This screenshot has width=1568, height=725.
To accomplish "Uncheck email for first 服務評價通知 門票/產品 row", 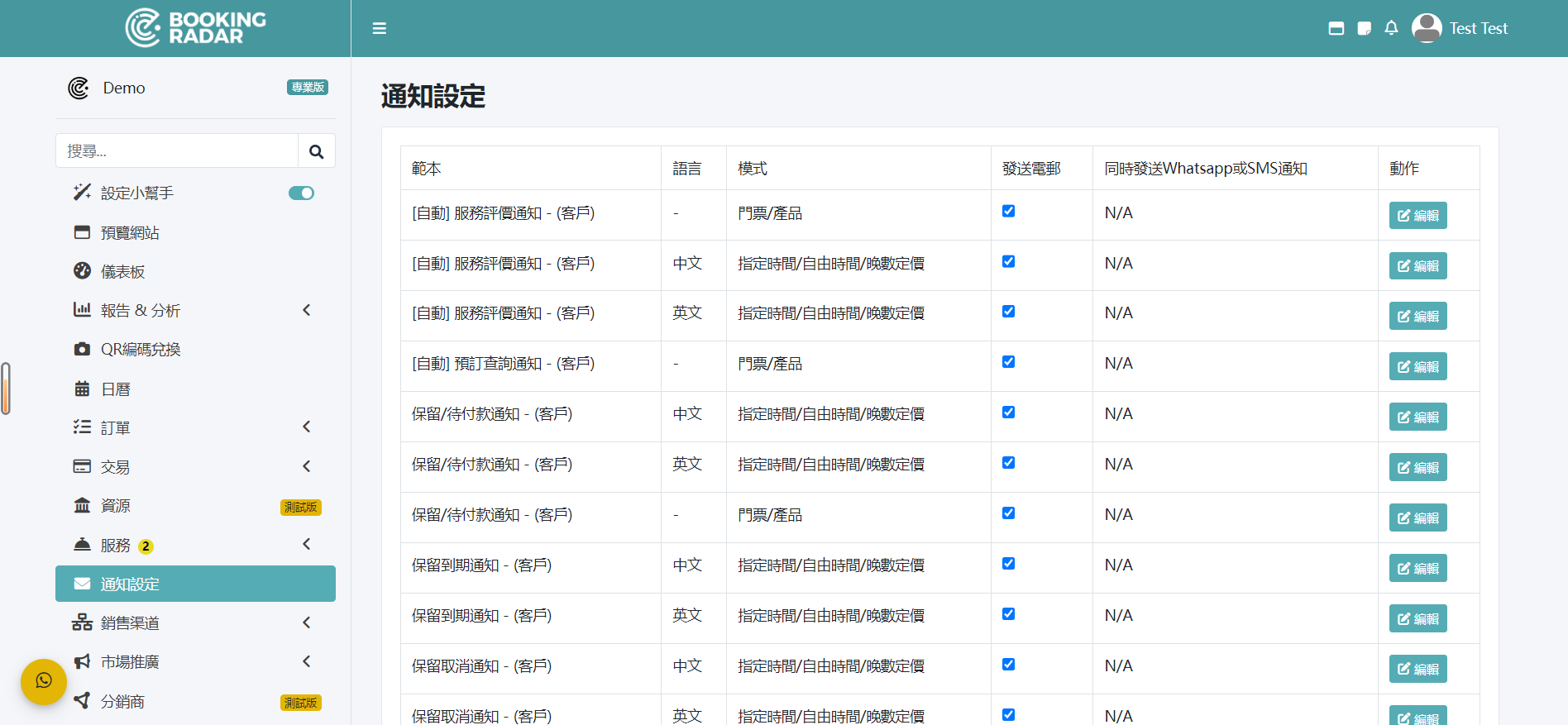I will coord(1008,211).
